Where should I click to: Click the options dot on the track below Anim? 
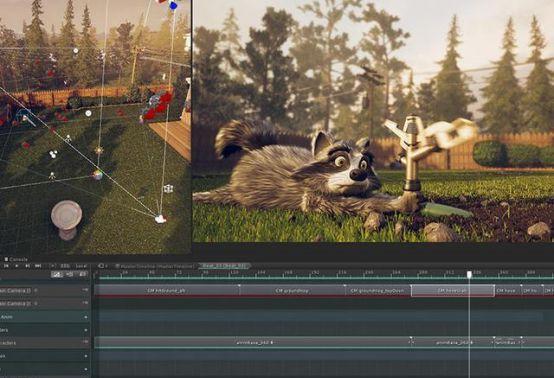[86, 330]
